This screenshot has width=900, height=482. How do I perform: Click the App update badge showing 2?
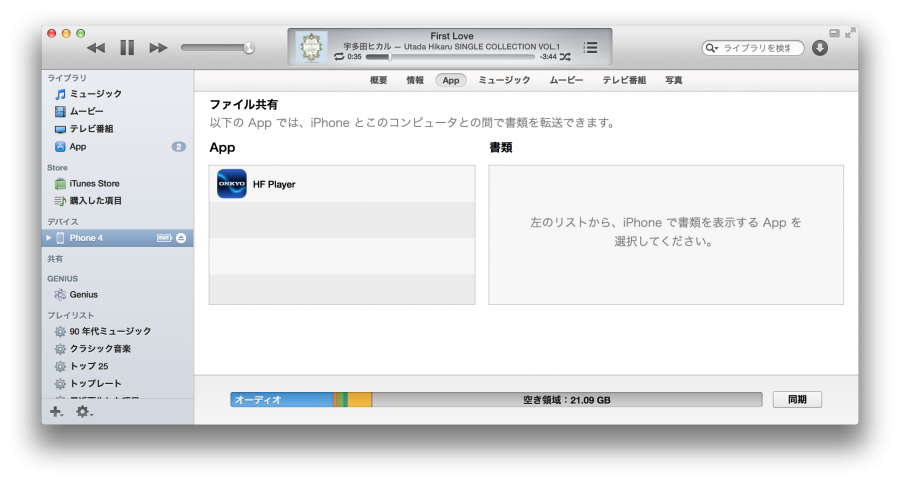tap(179, 147)
